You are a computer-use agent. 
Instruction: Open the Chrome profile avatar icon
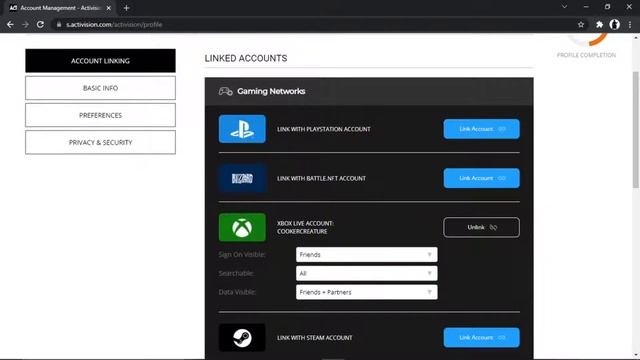tap(614, 24)
